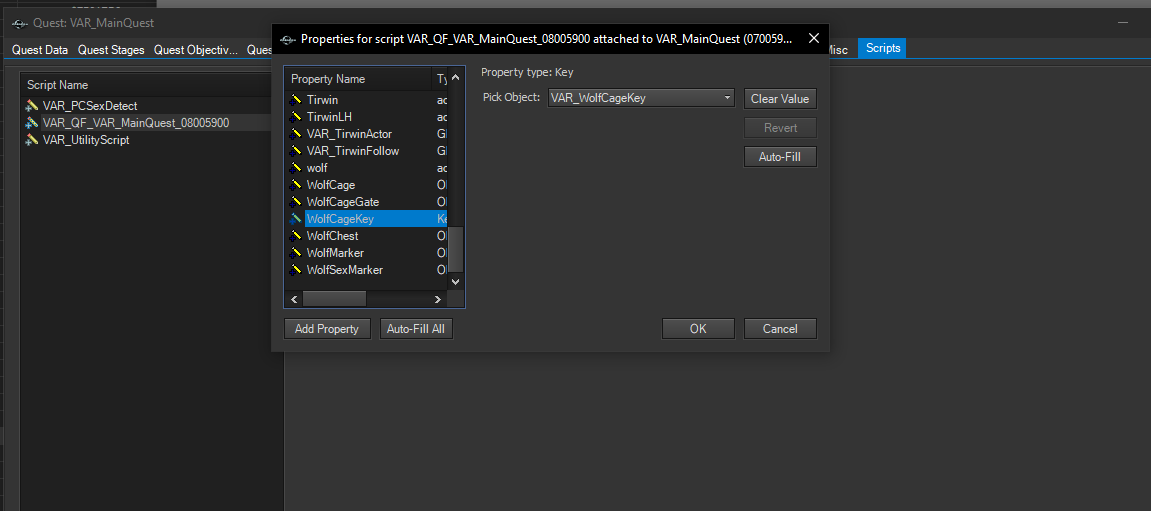The width and height of the screenshot is (1151, 511).
Task: Switch to the Quest Data tab
Action: coord(40,49)
